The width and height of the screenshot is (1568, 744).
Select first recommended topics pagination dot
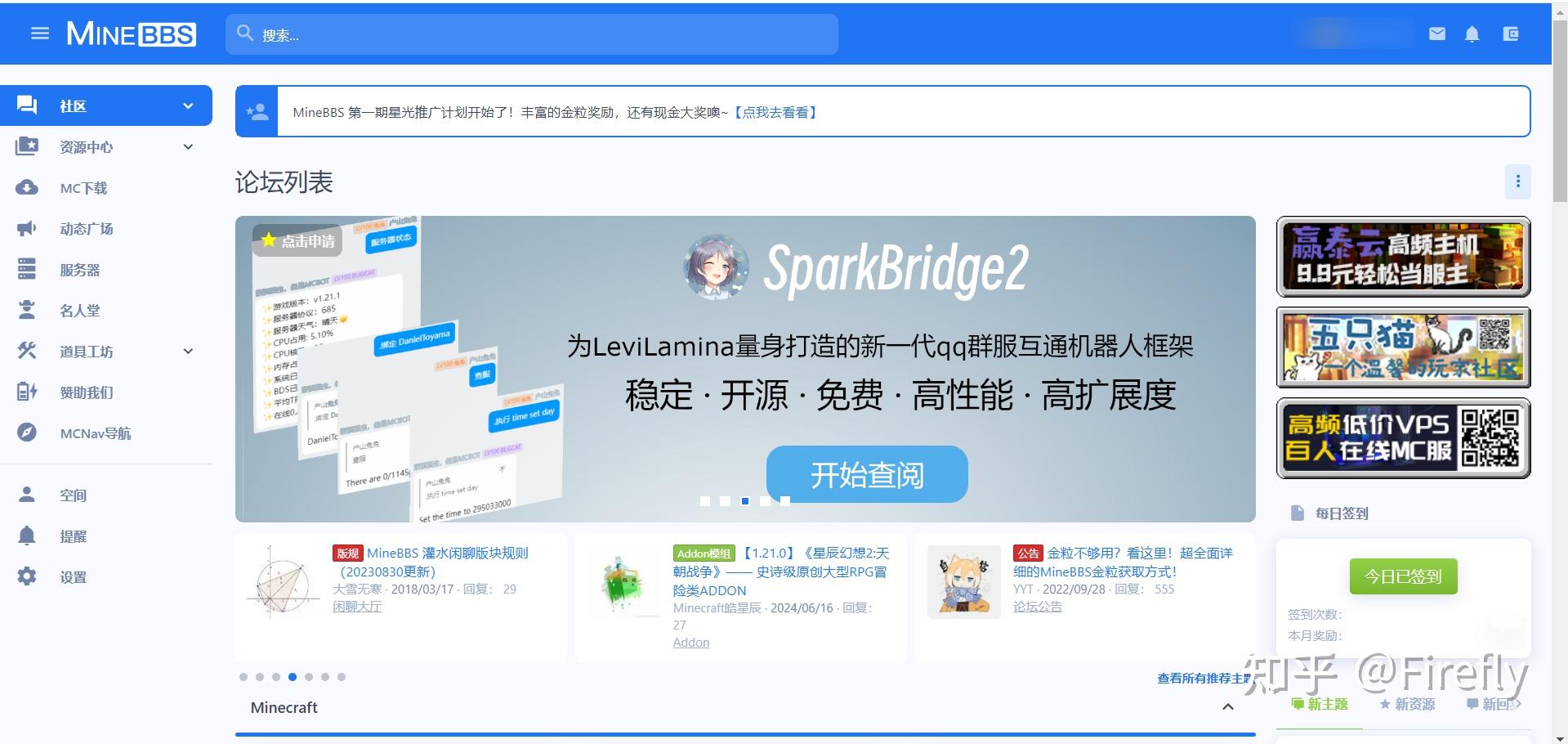243,677
